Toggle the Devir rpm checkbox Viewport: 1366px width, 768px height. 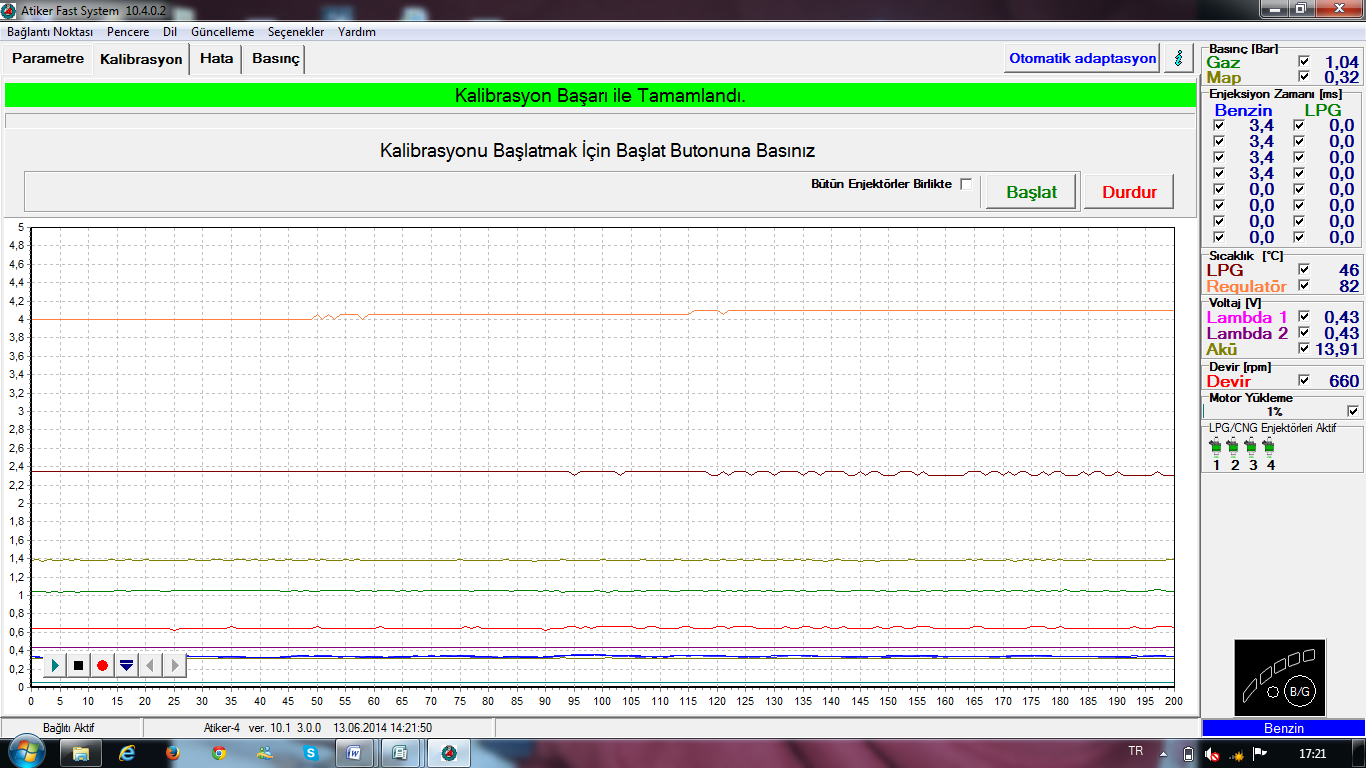[x=1303, y=381]
